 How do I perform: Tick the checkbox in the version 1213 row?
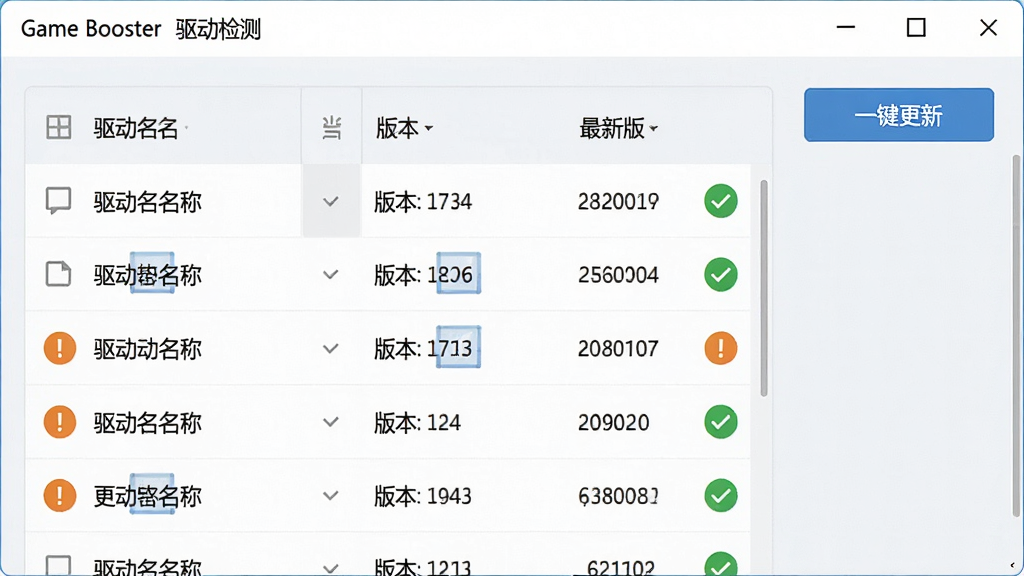pyautogui.click(x=58, y=566)
